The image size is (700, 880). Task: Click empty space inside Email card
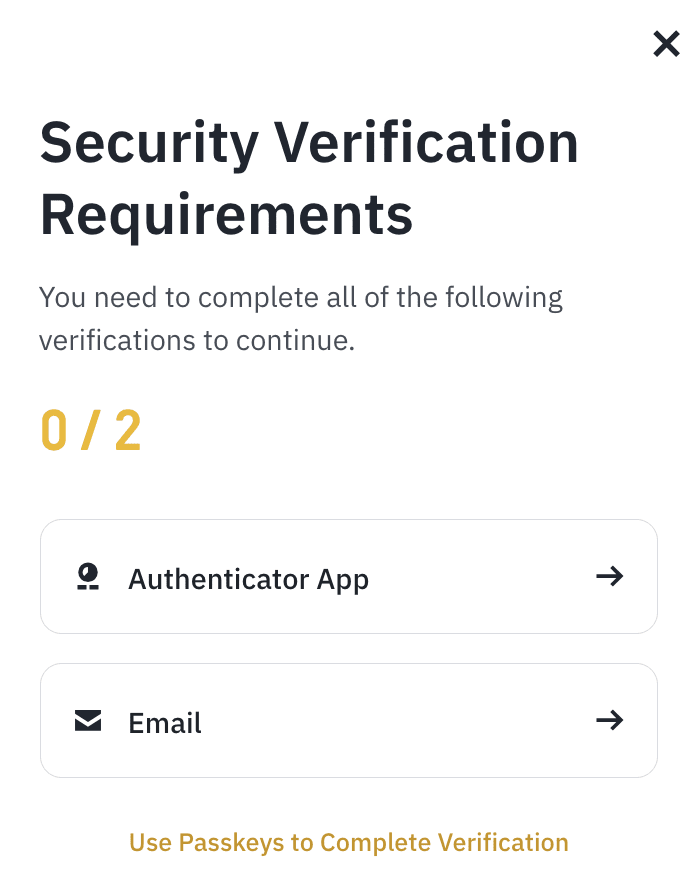point(420,721)
